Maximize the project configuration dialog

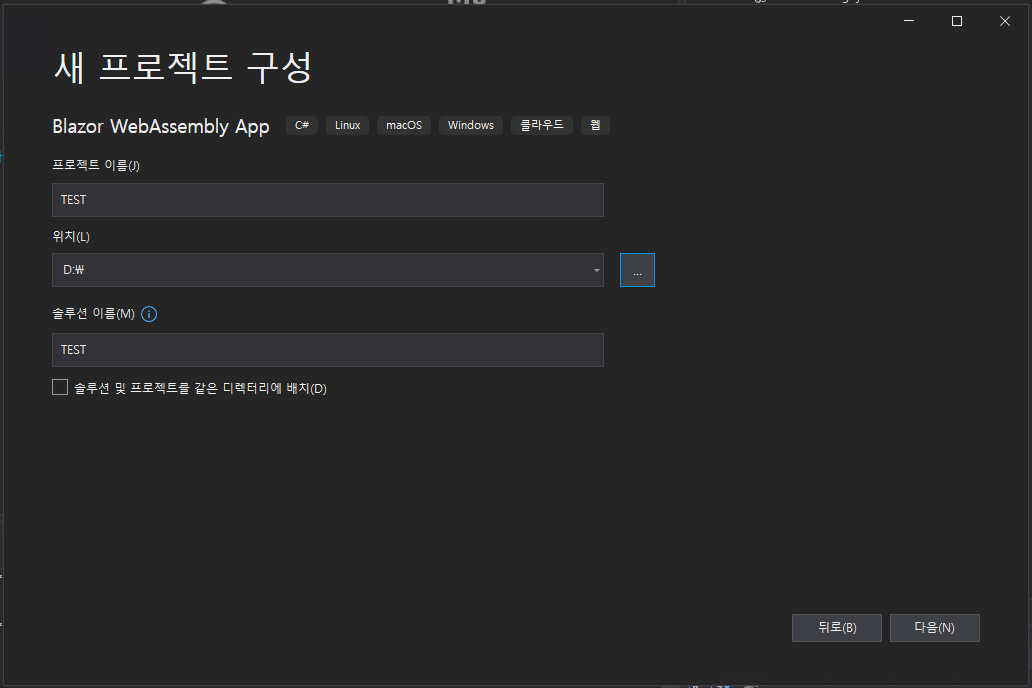click(957, 21)
